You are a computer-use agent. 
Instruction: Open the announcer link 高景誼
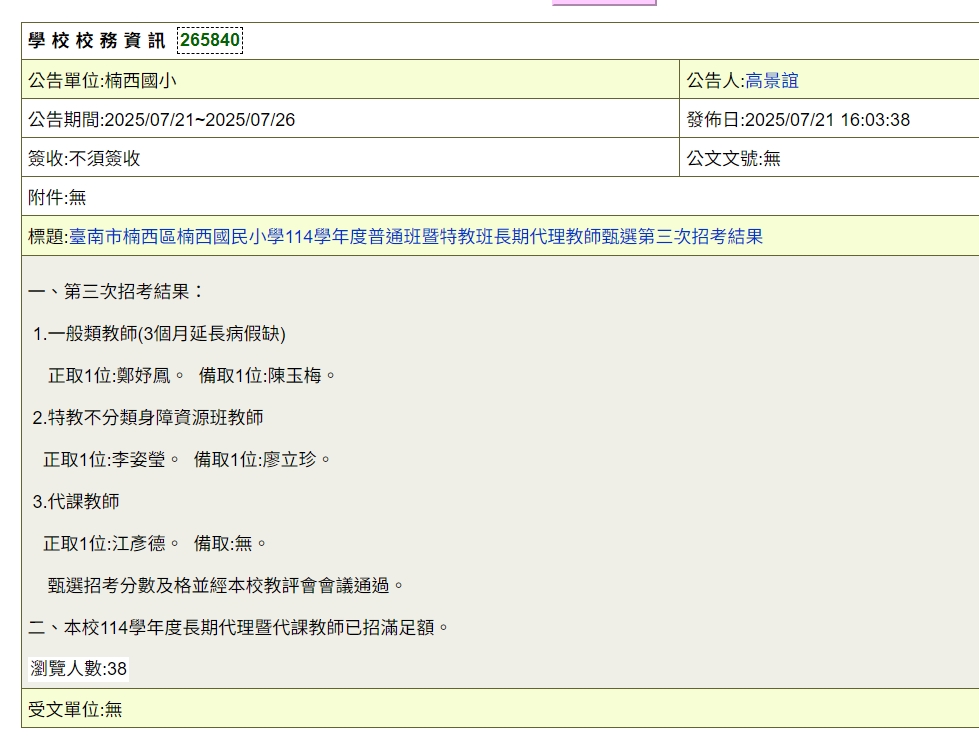pos(772,81)
